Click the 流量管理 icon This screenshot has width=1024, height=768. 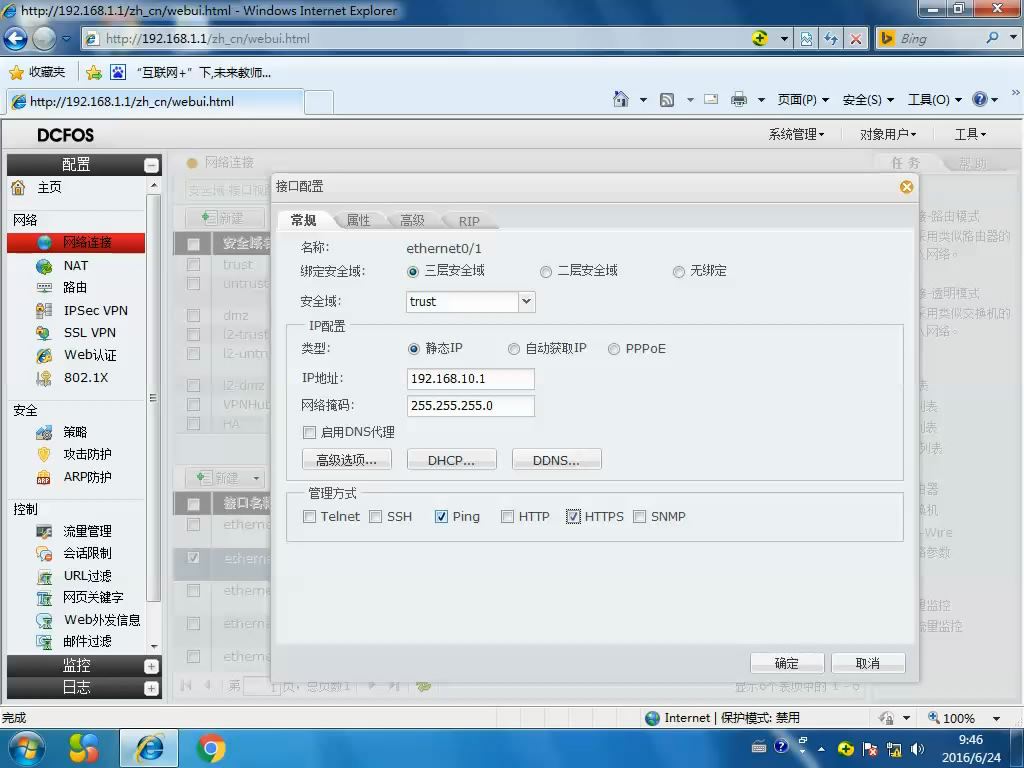44,532
